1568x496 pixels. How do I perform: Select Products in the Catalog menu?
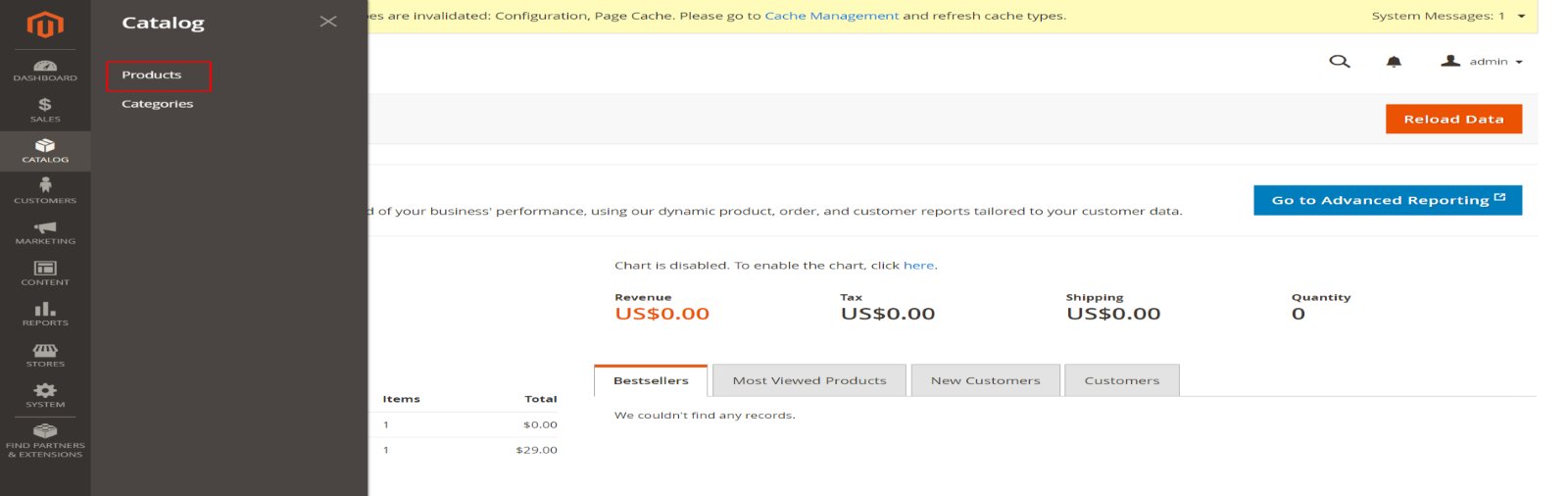tap(152, 75)
